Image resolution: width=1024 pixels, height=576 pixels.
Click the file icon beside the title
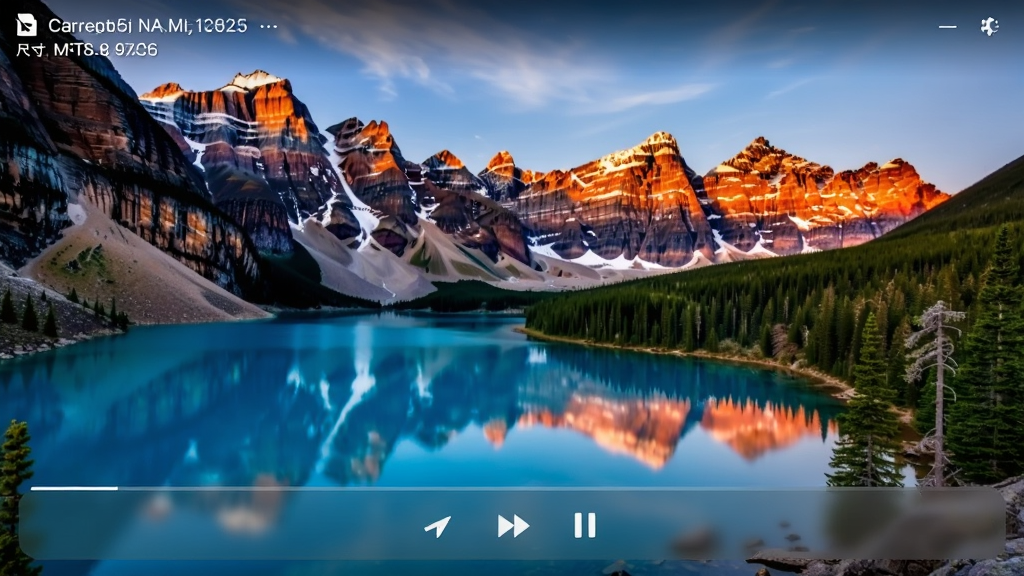pos(26,25)
